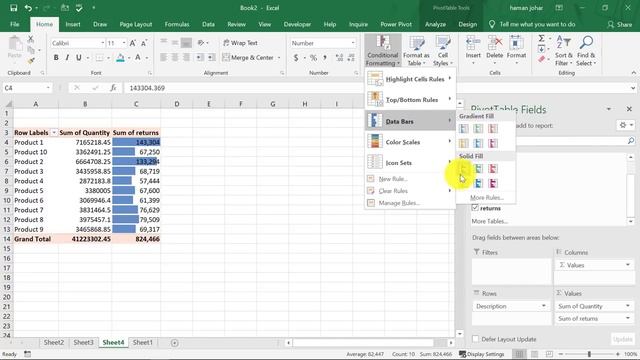Switch to the Insert ribbon tab

pos(73,24)
